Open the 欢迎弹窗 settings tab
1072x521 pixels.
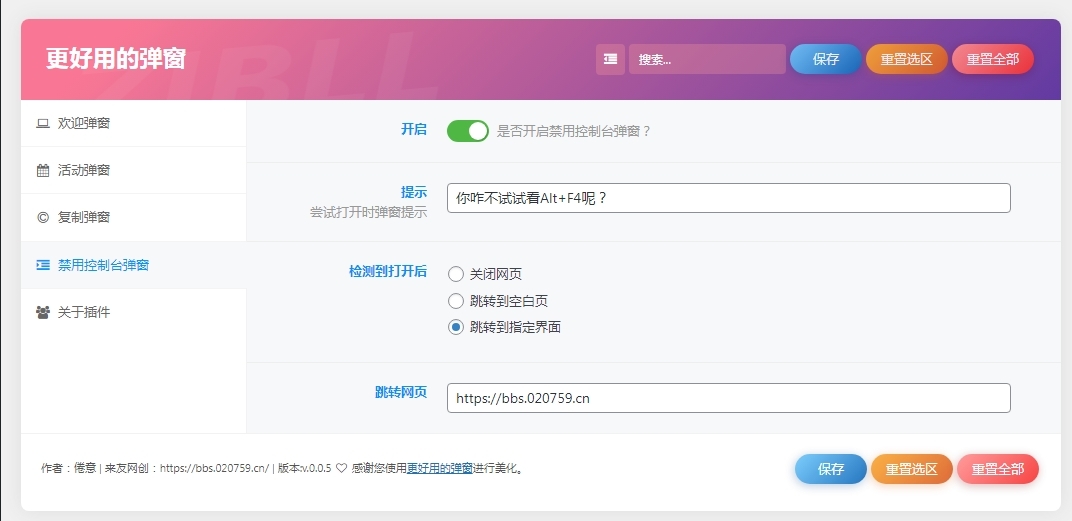(x=84, y=124)
